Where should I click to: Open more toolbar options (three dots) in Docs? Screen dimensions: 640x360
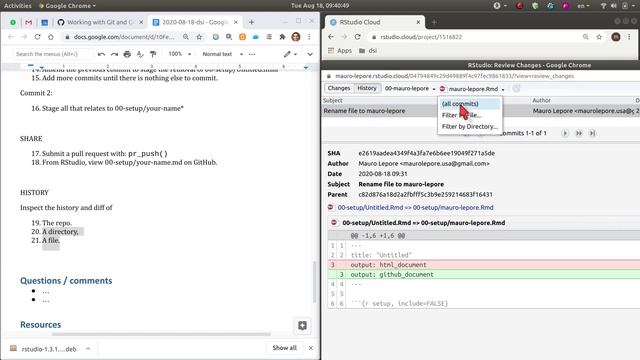[252, 54]
